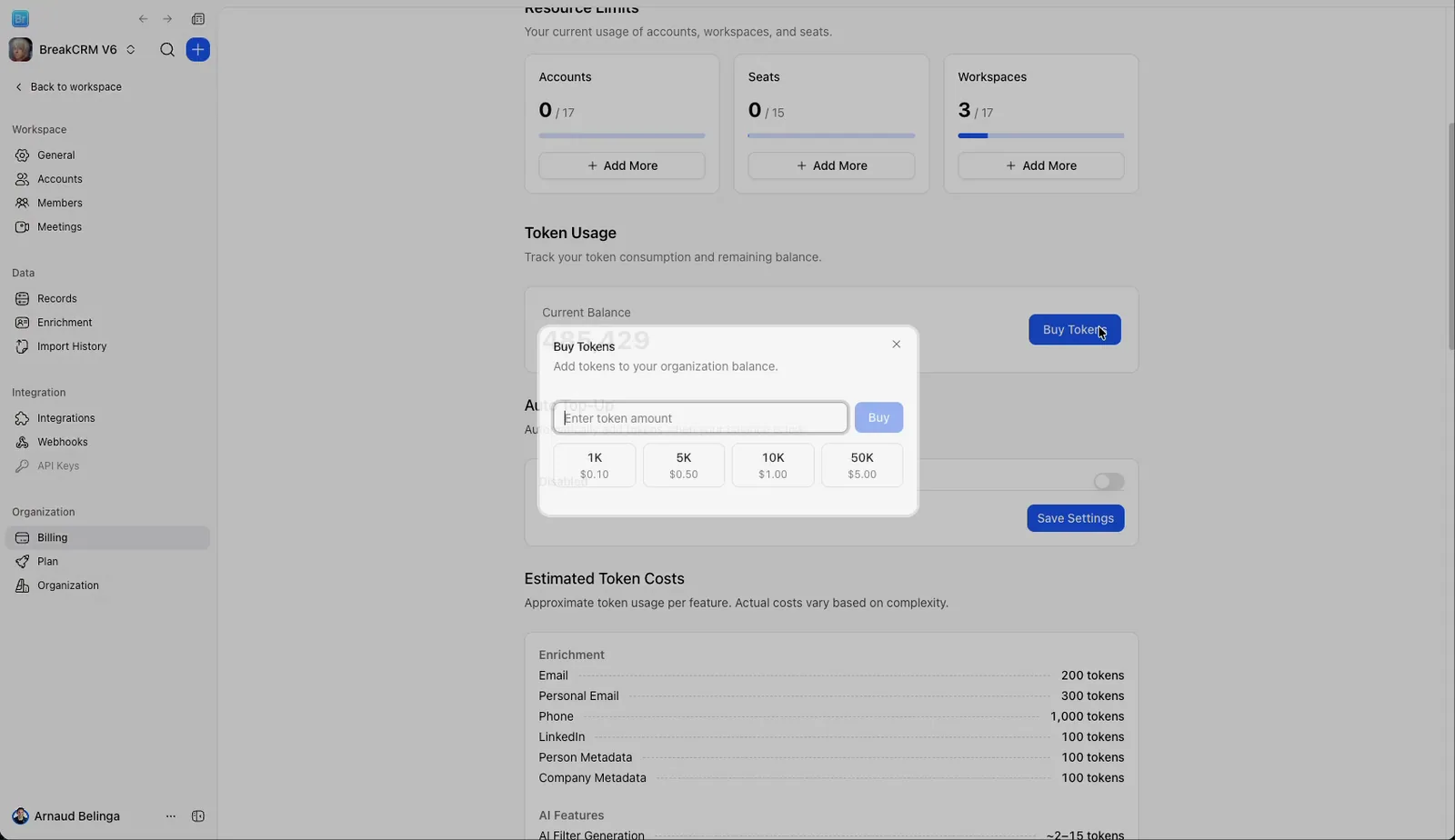Click the Records sidebar icon

pos(22,299)
